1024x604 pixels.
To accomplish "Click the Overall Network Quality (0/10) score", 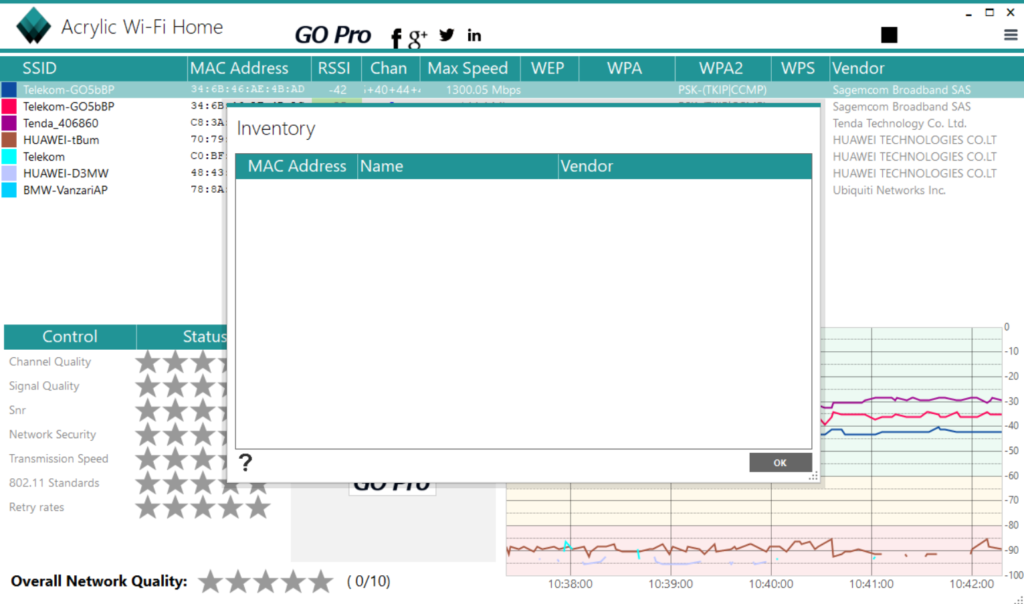I will pos(368,581).
